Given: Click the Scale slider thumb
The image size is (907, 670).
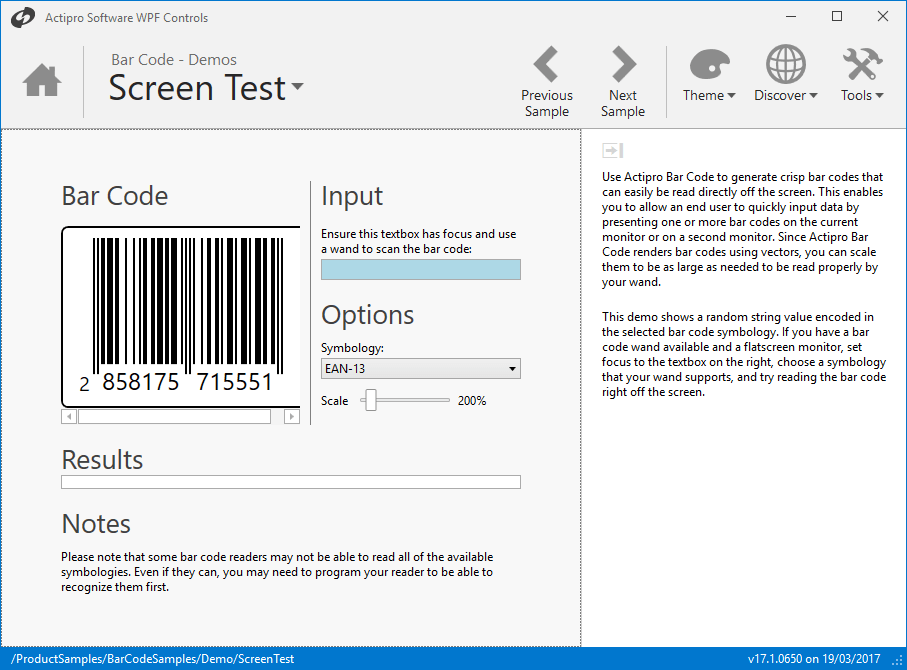Looking at the screenshot, I should pos(371,400).
